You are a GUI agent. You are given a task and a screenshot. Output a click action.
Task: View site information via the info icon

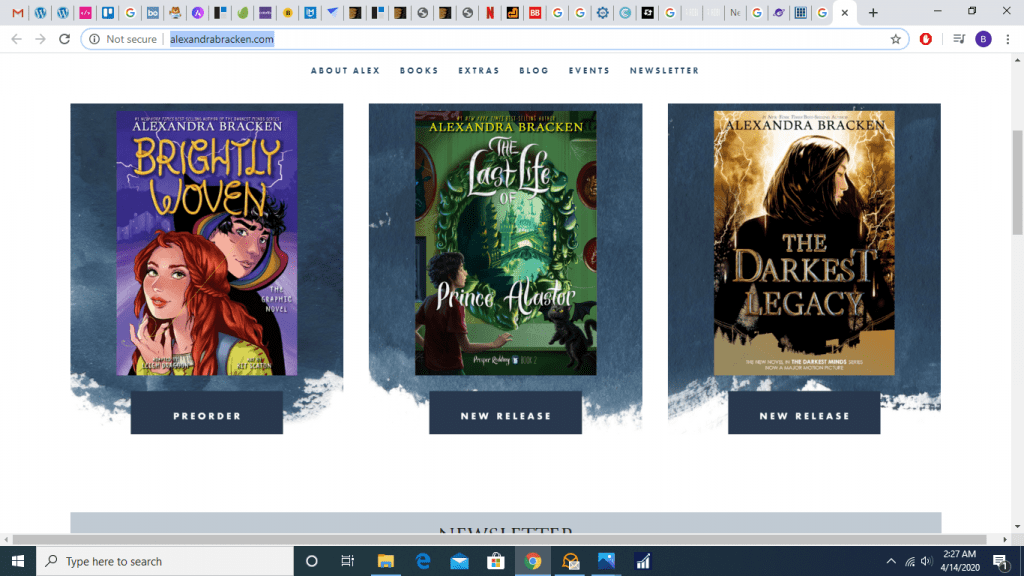point(95,39)
